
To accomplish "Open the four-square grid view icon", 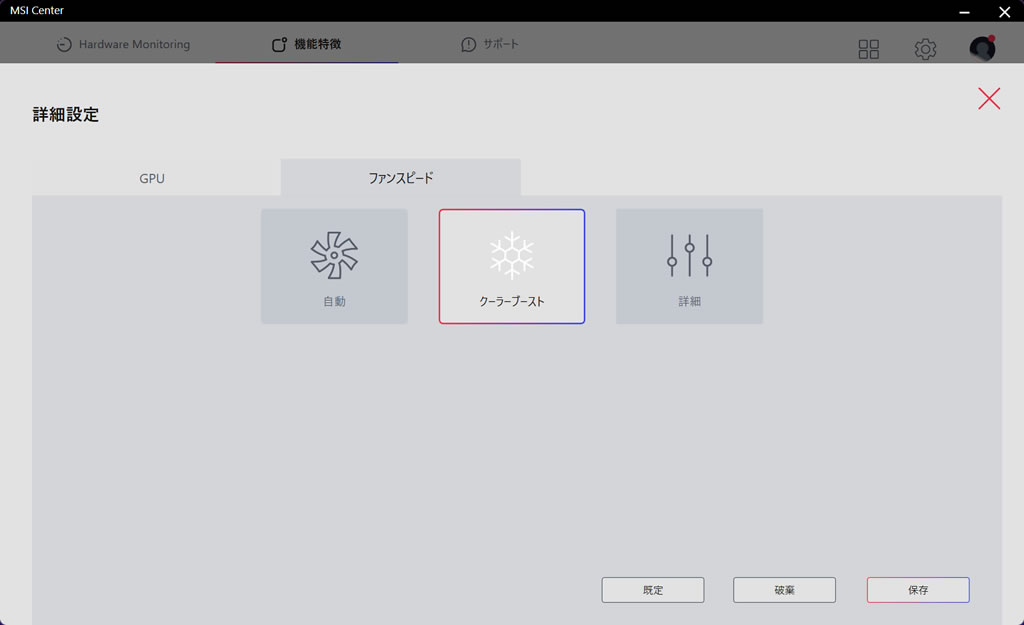I will [x=869, y=49].
